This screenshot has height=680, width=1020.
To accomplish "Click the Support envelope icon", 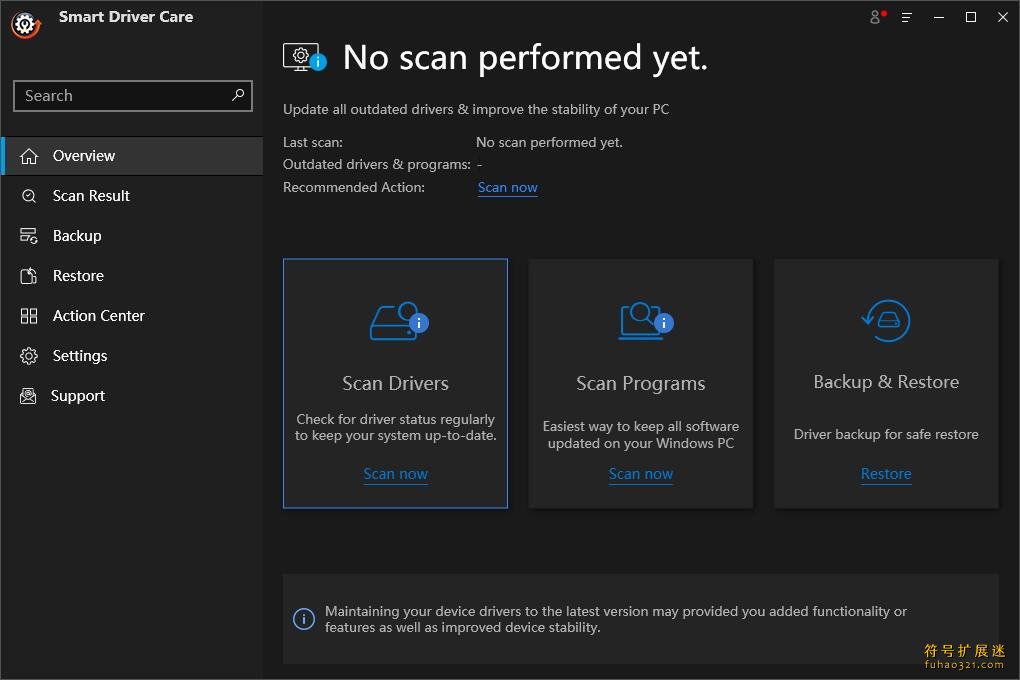I will pos(28,396).
